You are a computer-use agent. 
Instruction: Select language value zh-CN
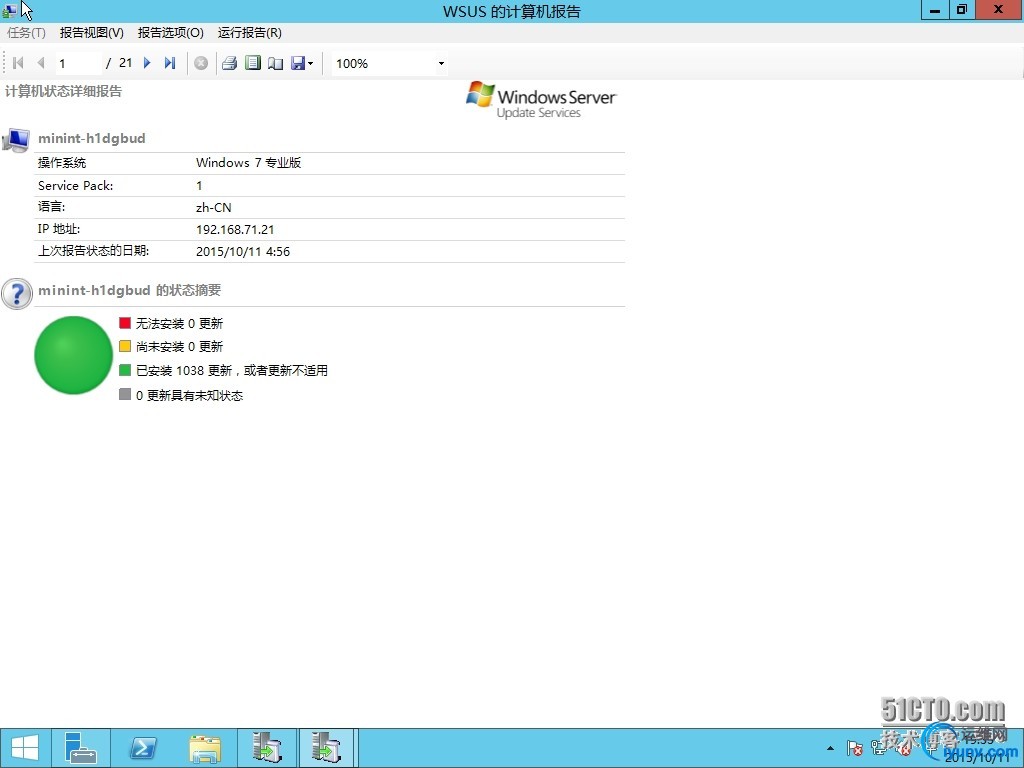tap(214, 208)
